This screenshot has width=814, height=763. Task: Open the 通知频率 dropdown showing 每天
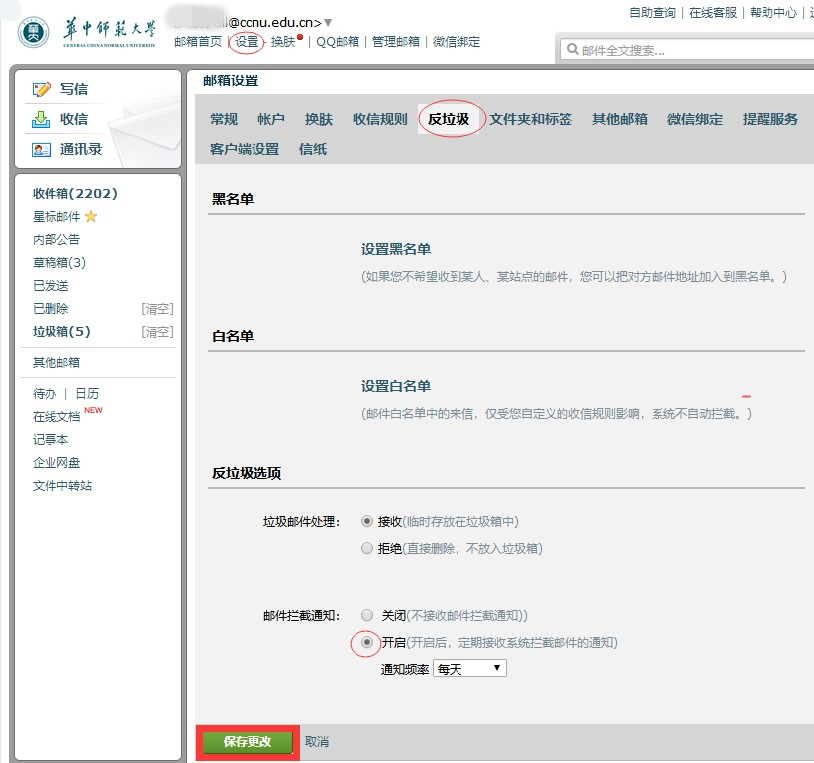(x=469, y=668)
